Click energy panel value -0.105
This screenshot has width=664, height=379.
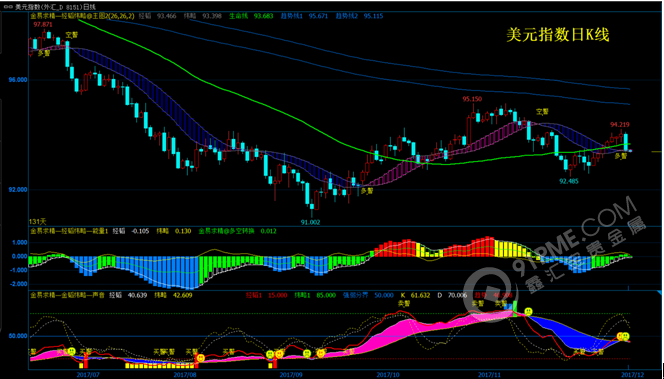point(140,231)
